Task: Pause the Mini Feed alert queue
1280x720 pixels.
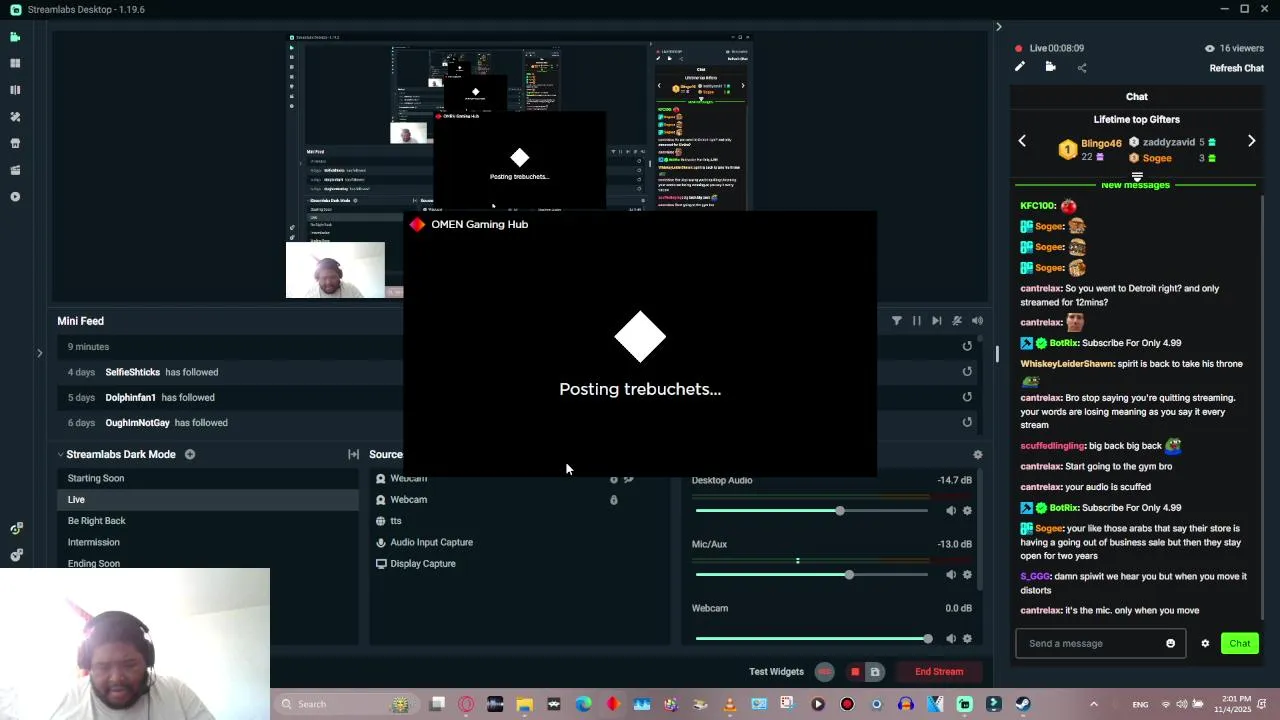Action: [917, 321]
